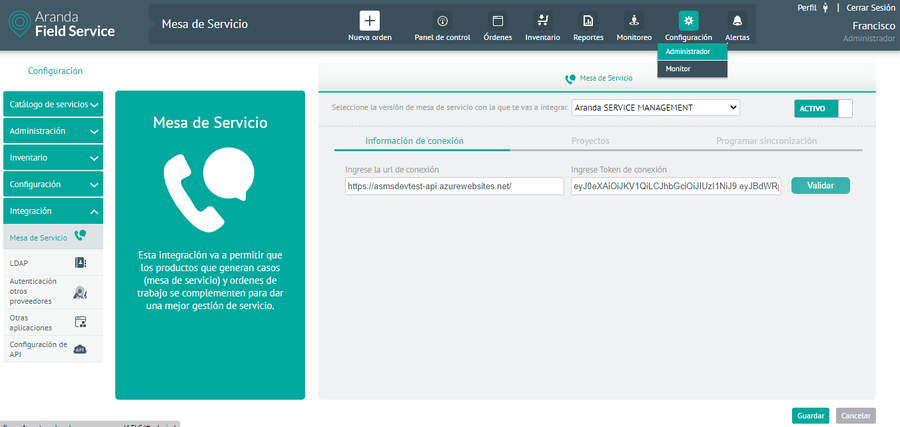This screenshot has height=427, width=900.
Task: Open the Inventario cart icon
Action: pos(542,21)
